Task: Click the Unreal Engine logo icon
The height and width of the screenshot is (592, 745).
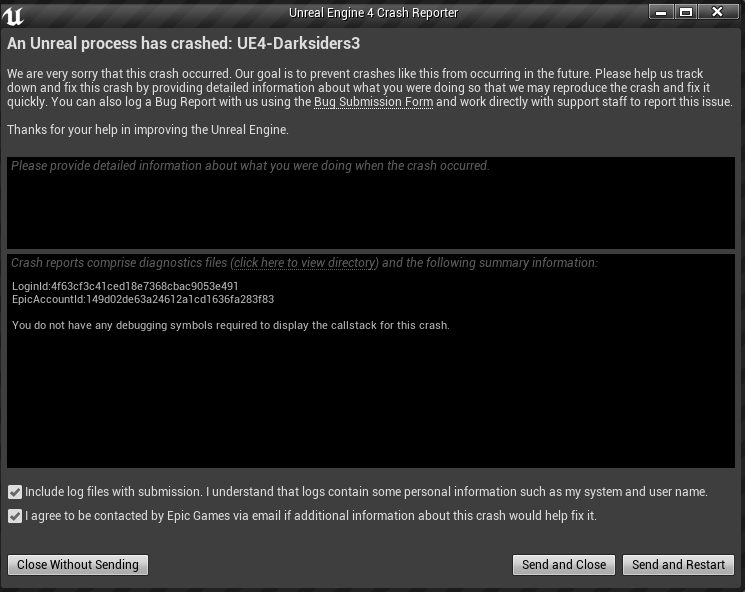Action: 14,14
